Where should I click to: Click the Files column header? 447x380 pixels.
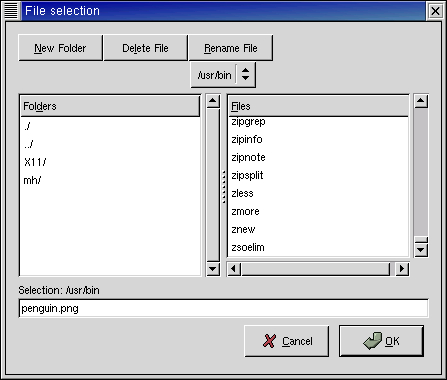pyautogui.click(x=318, y=106)
